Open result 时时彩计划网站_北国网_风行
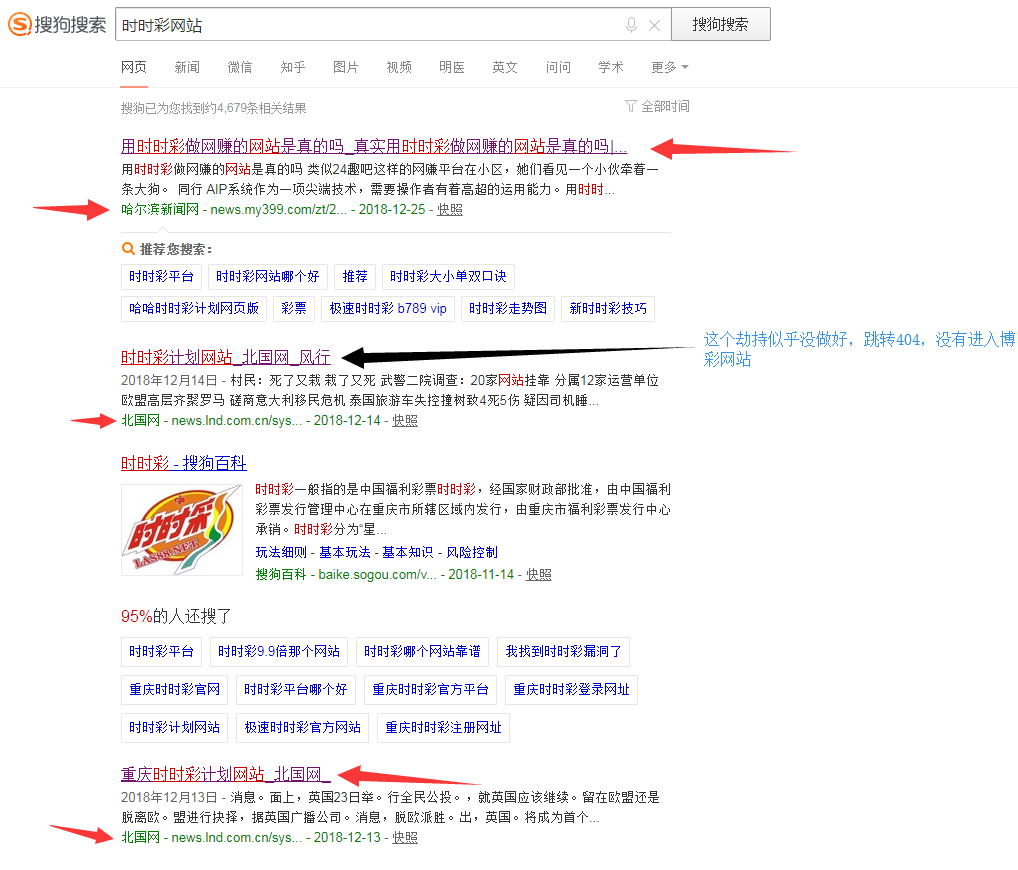The width and height of the screenshot is (1018, 870). 225,357
